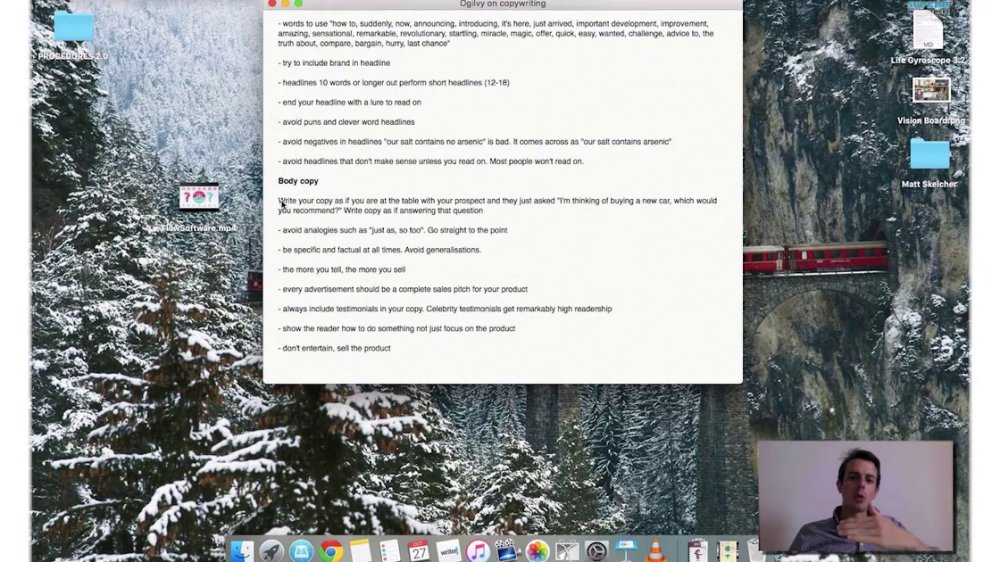Click 'avoid puns and clever word headlines'
The width and height of the screenshot is (1000, 562).
346,122
